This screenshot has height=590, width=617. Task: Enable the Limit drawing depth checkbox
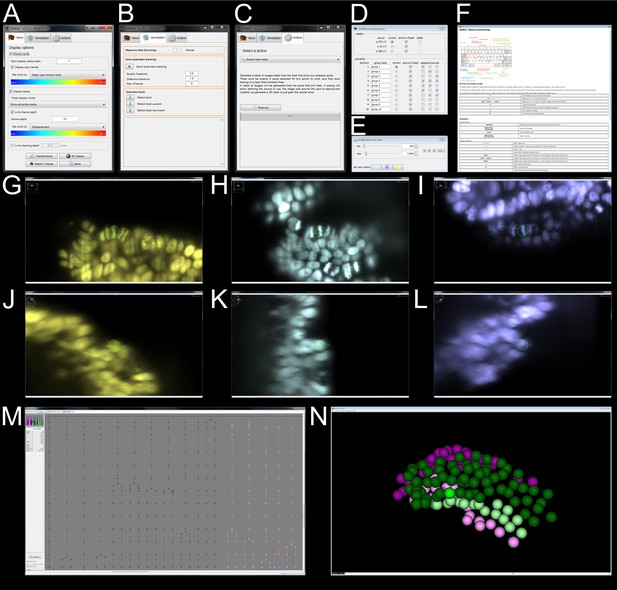tap(13, 146)
